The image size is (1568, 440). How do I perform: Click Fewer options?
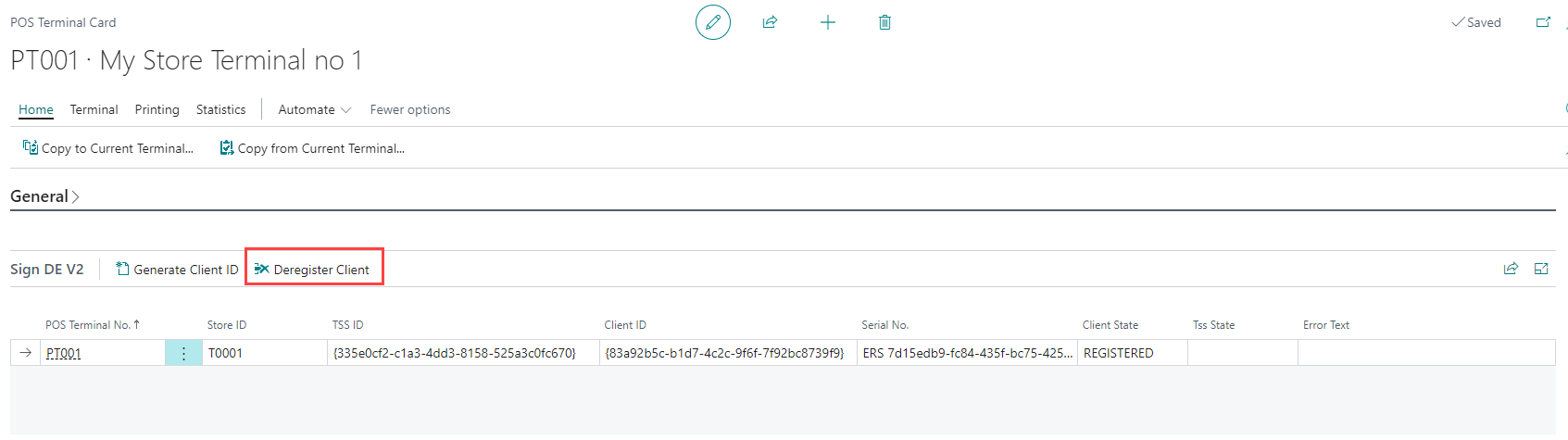(410, 109)
